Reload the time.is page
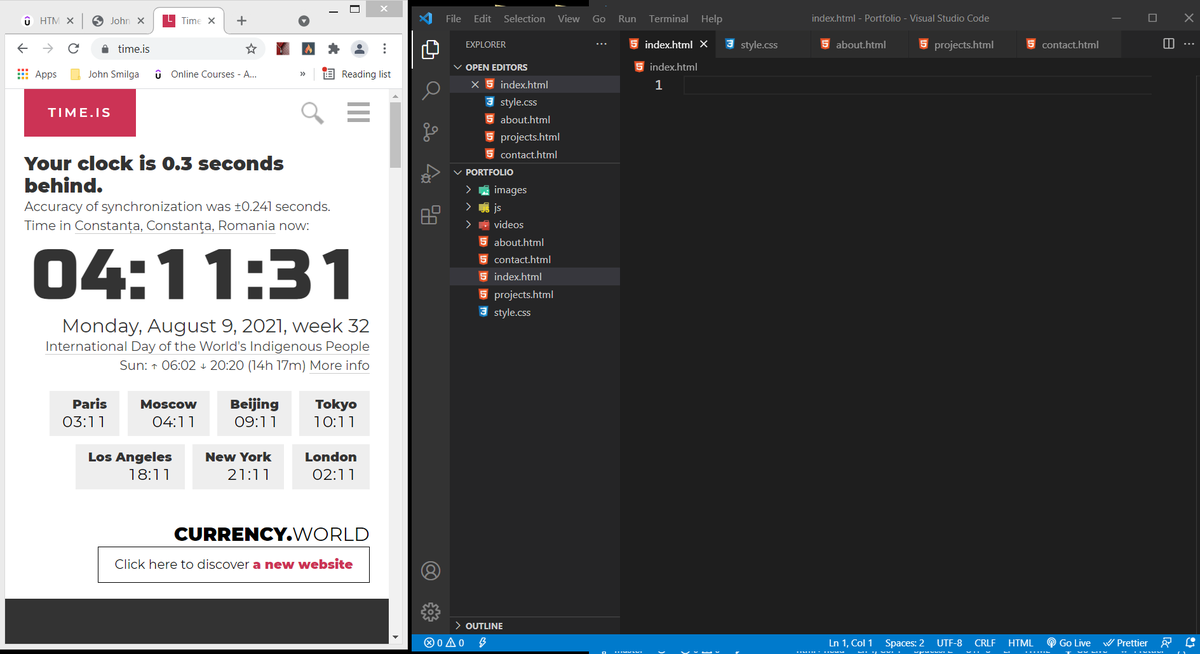Screen dimensions: 1200x654 coord(73,48)
